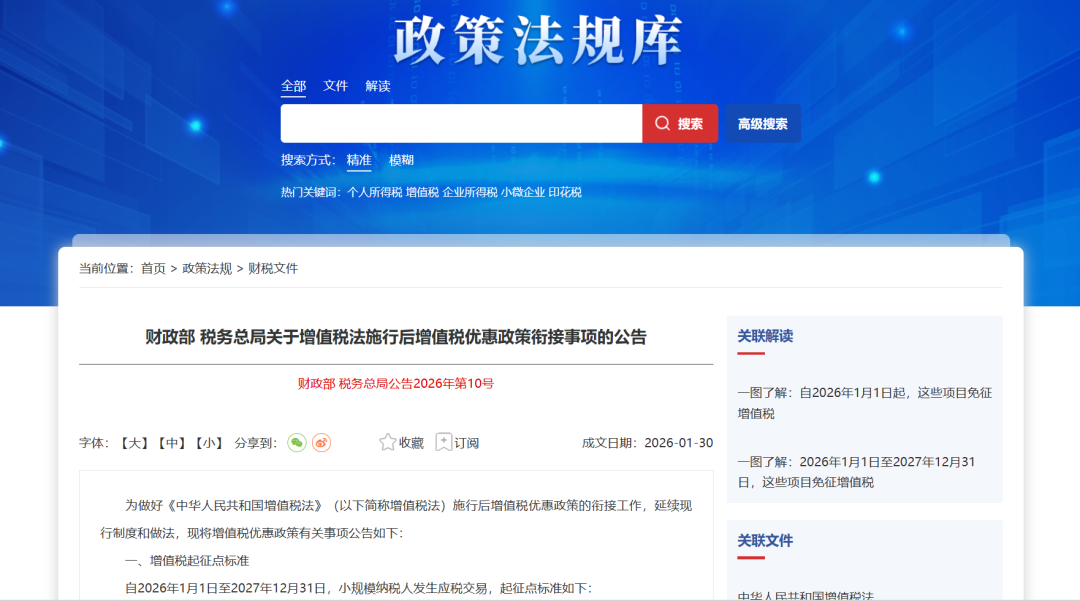Click the magnifier search icon

(x=662, y=123)
